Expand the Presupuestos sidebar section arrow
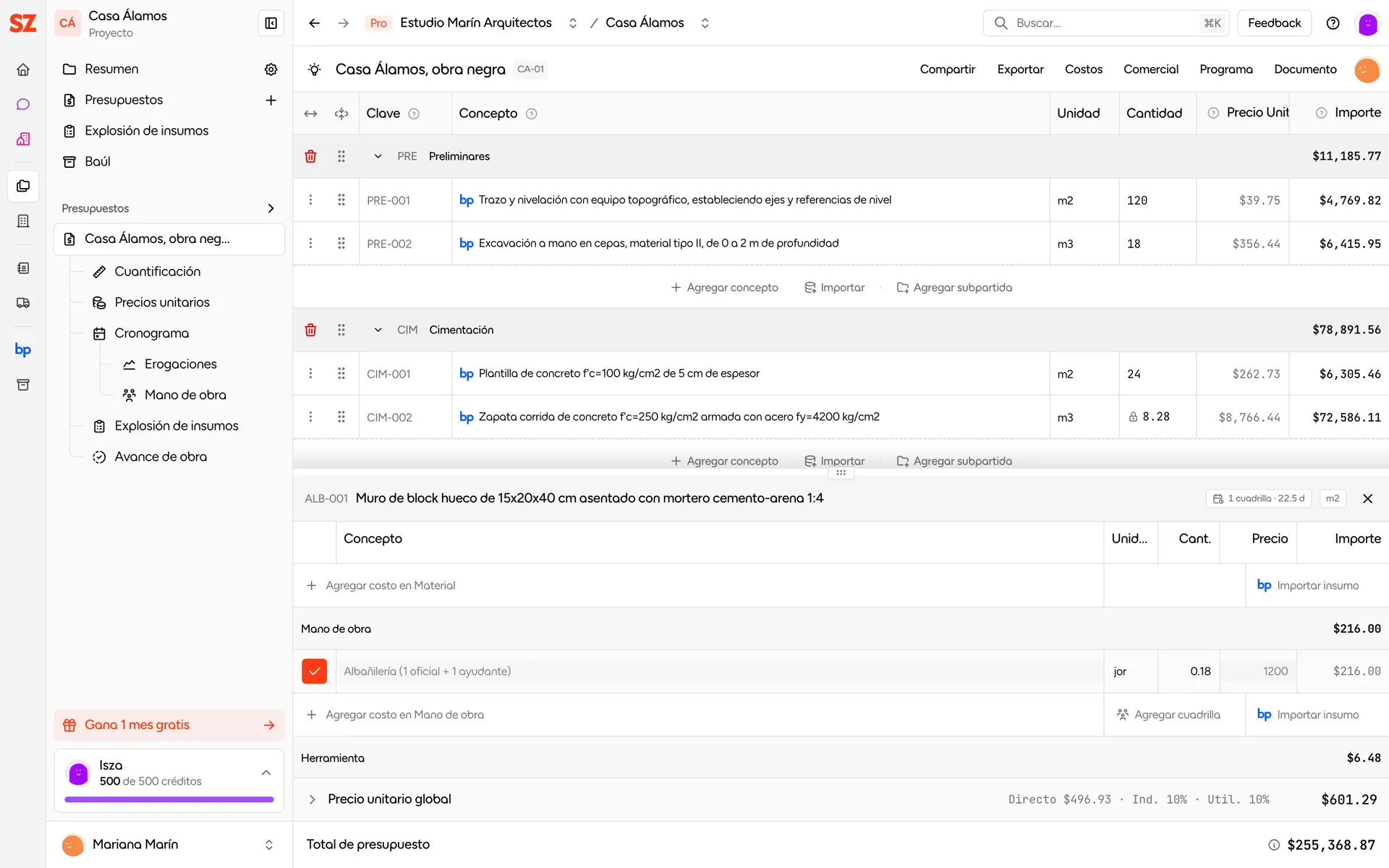Viewport: 1389px width, 868px height. tap(271, 208)
